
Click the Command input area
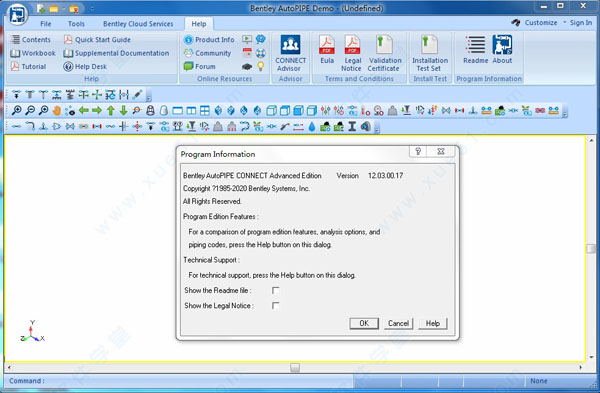179,381
